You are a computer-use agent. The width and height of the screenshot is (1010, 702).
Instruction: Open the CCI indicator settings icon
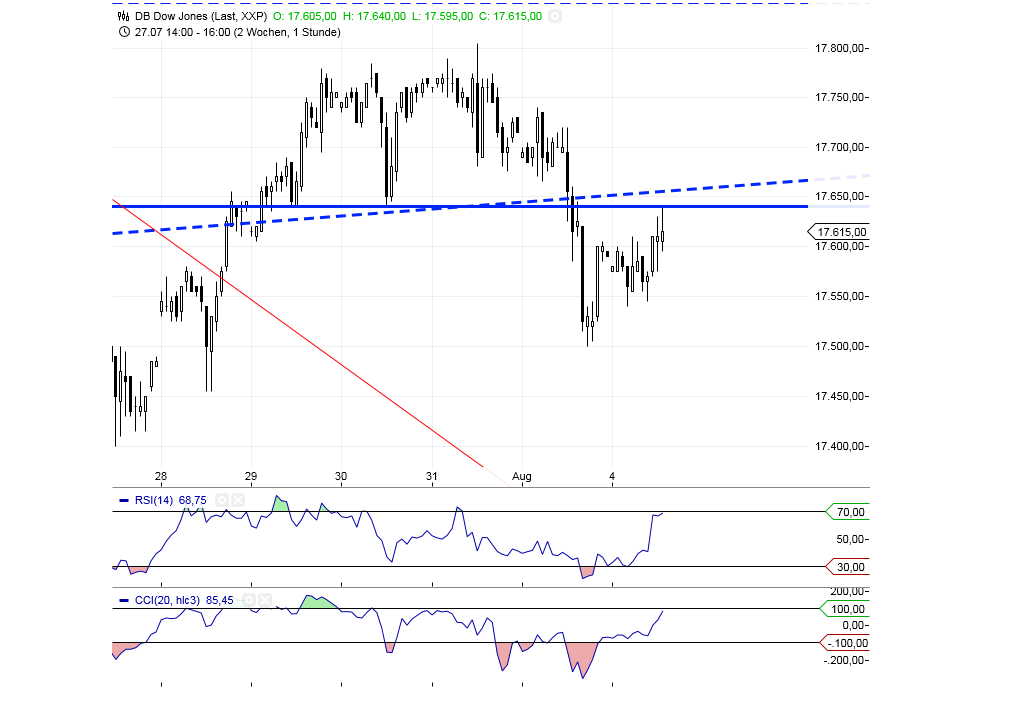(248, 600)
